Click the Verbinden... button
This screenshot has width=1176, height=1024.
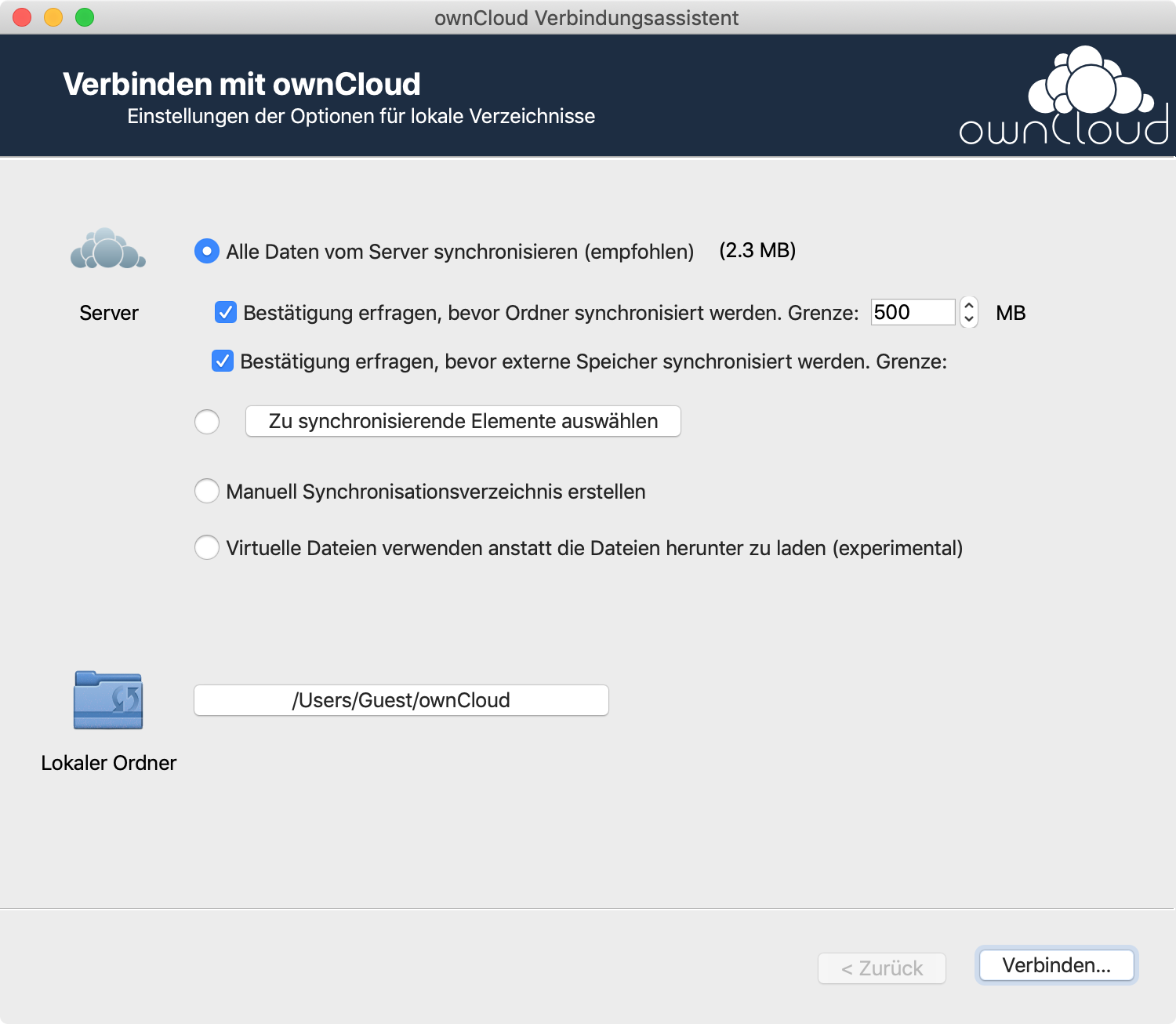tap(1057, 965)
